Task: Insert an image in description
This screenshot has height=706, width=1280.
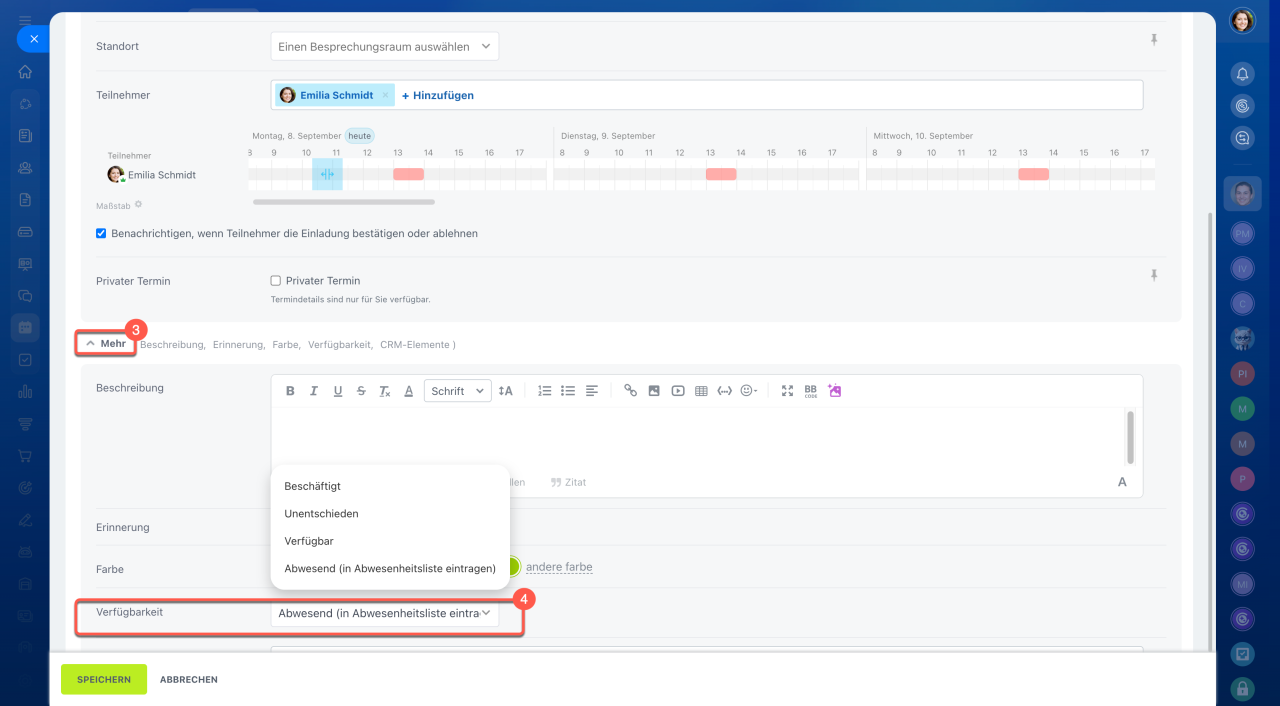Action: tap(654, 391)
